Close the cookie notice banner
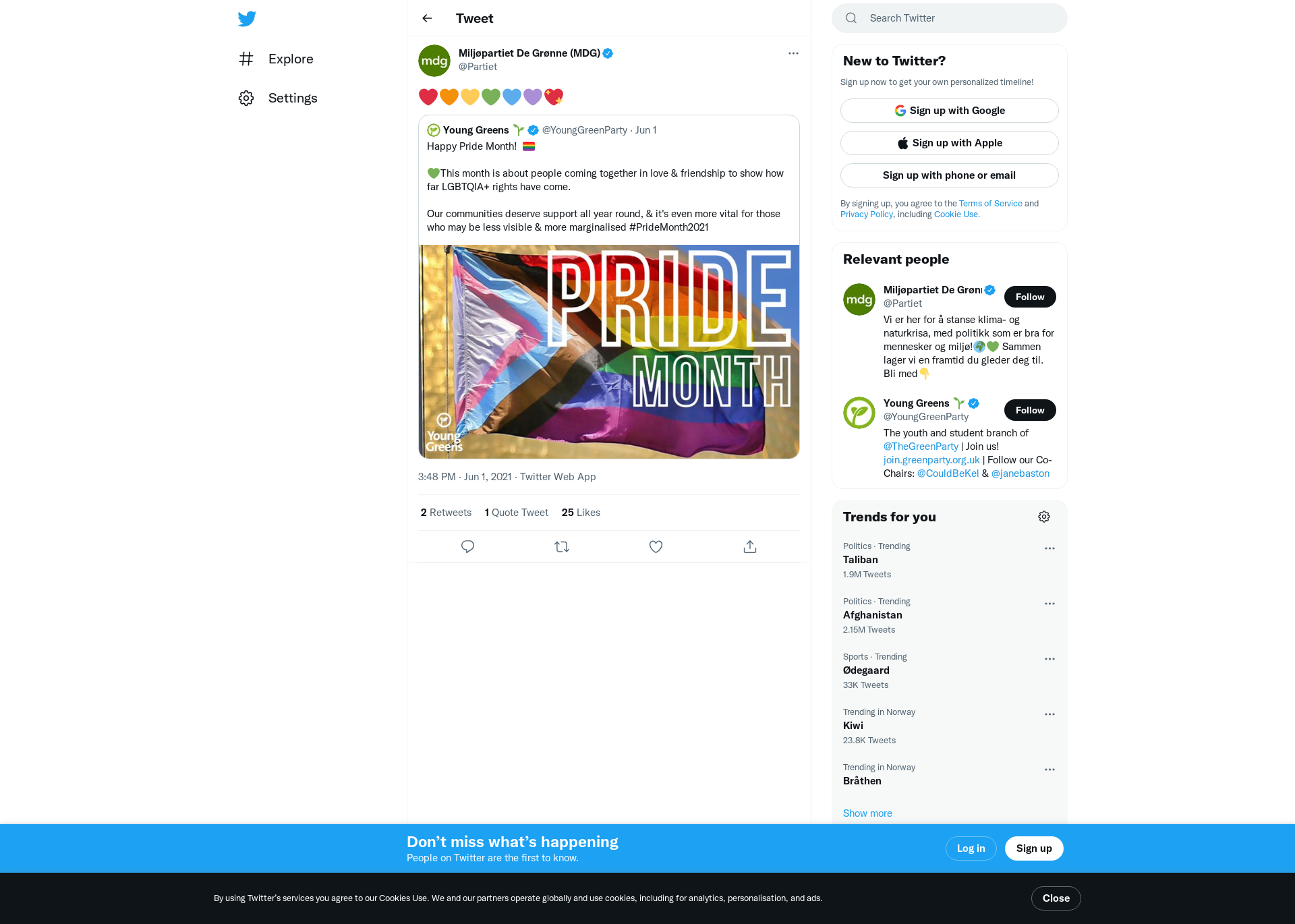The image size is (1295, 924). [x=1056, y=898]
